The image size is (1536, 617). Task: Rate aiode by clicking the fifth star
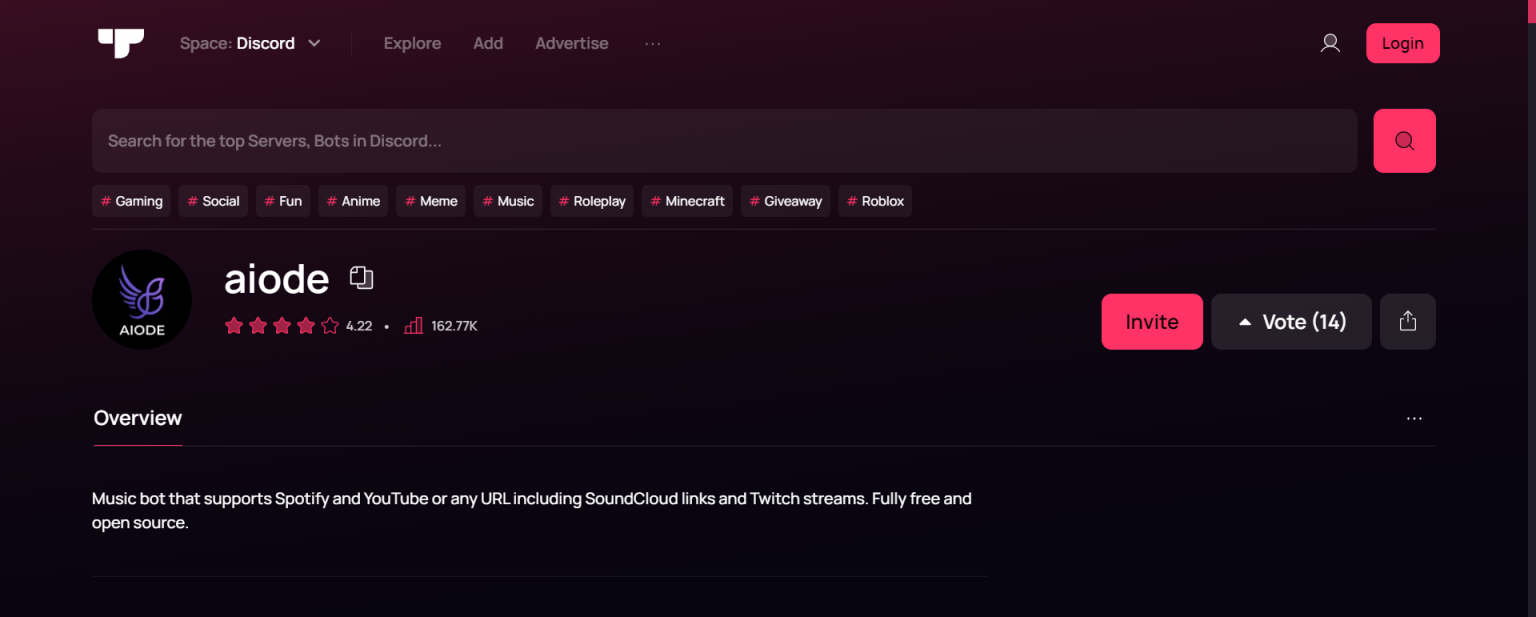pos(330,325)
